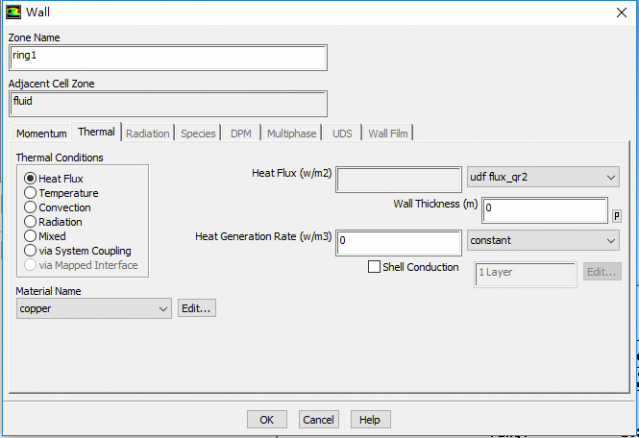639x438 pixels.
Task: Select via System Coupling option
Action: [30, 251]
